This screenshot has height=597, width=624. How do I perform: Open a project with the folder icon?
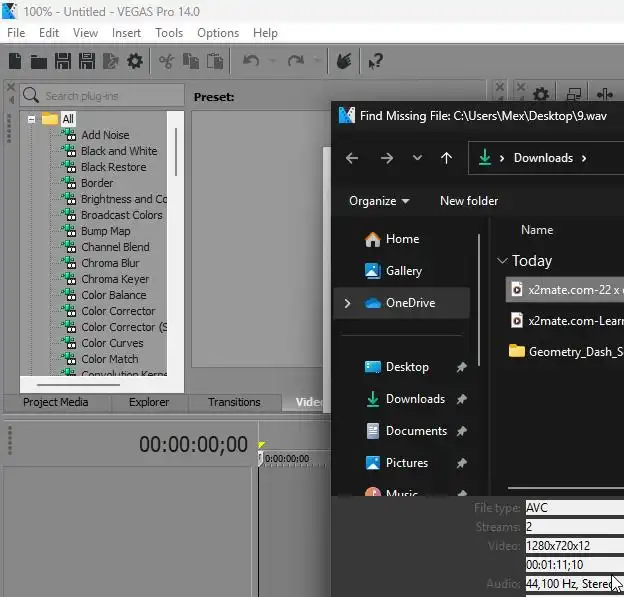[39, 62]
